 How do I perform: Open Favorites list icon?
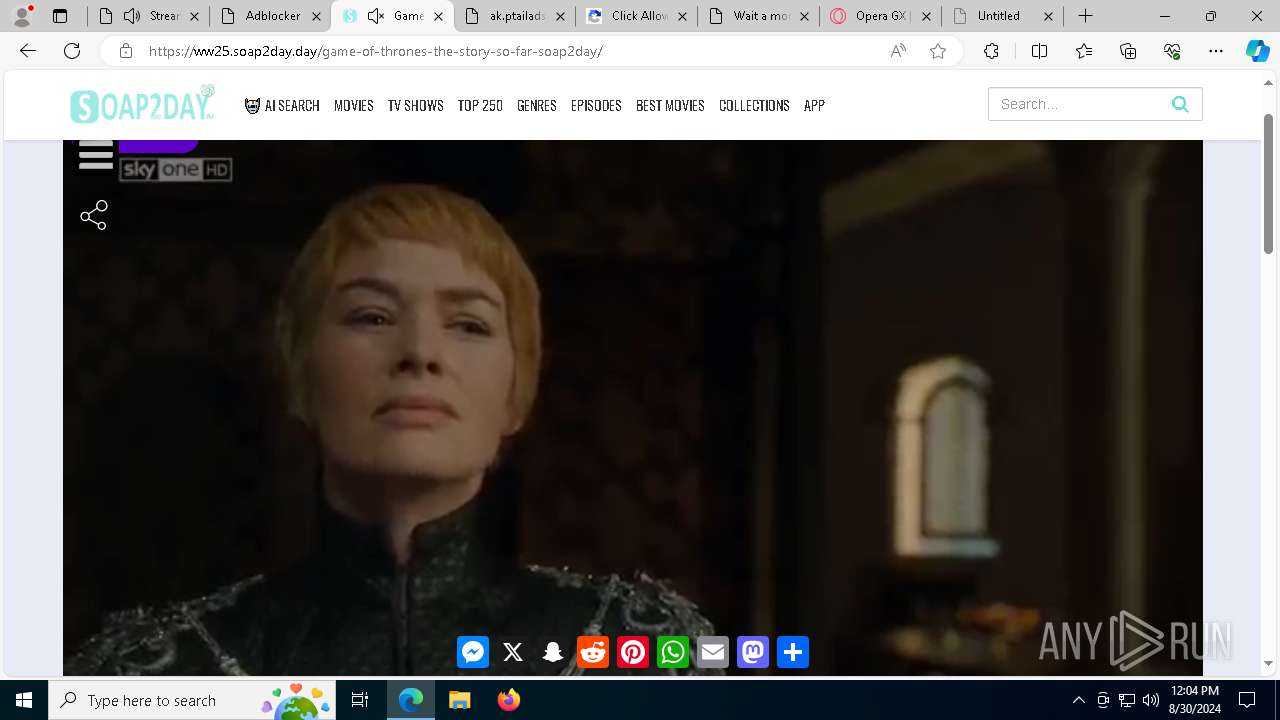pyautogui.click(x=1084, y=51)
